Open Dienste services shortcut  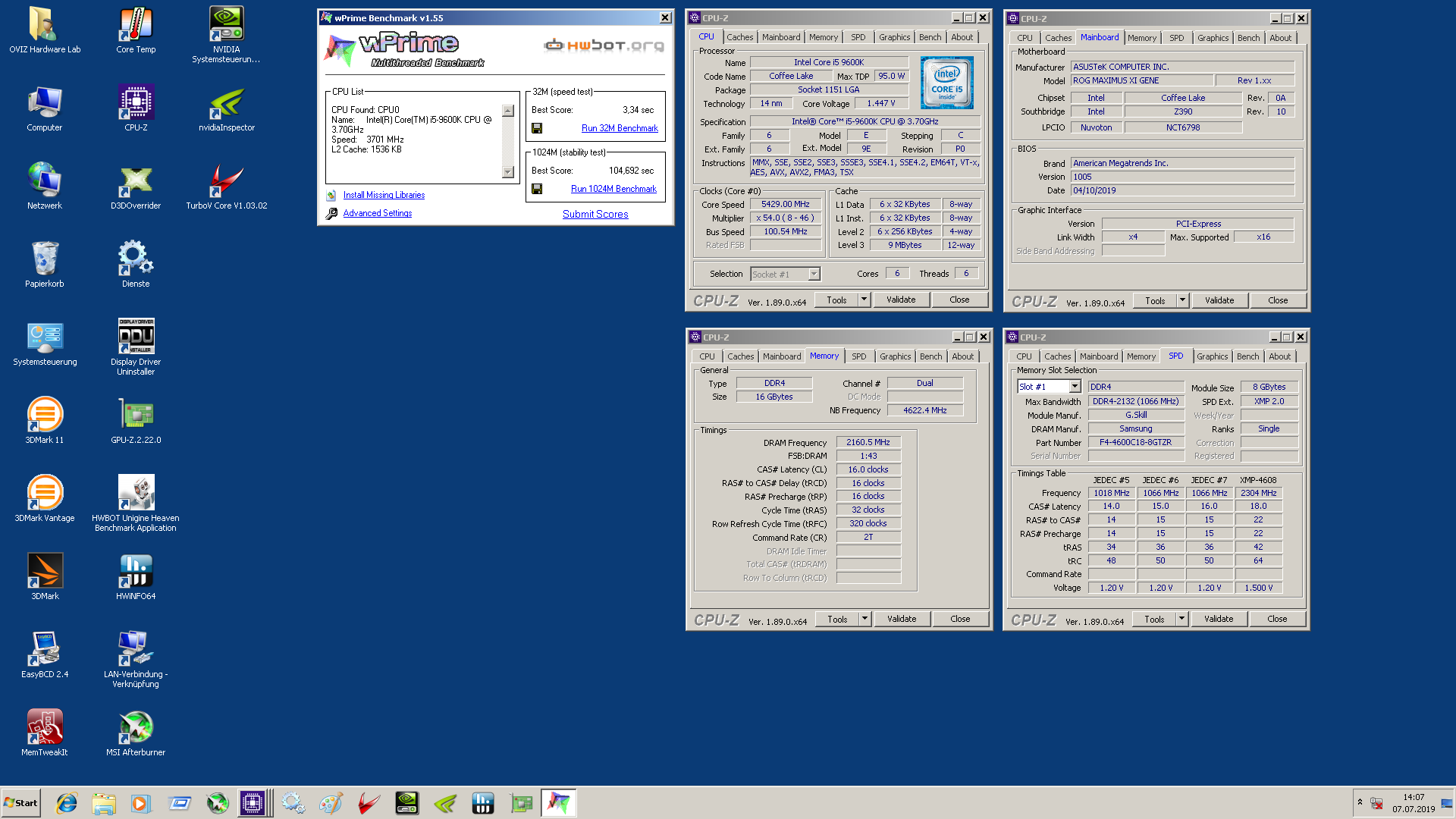pyautogui.click(x=136, y=265)
